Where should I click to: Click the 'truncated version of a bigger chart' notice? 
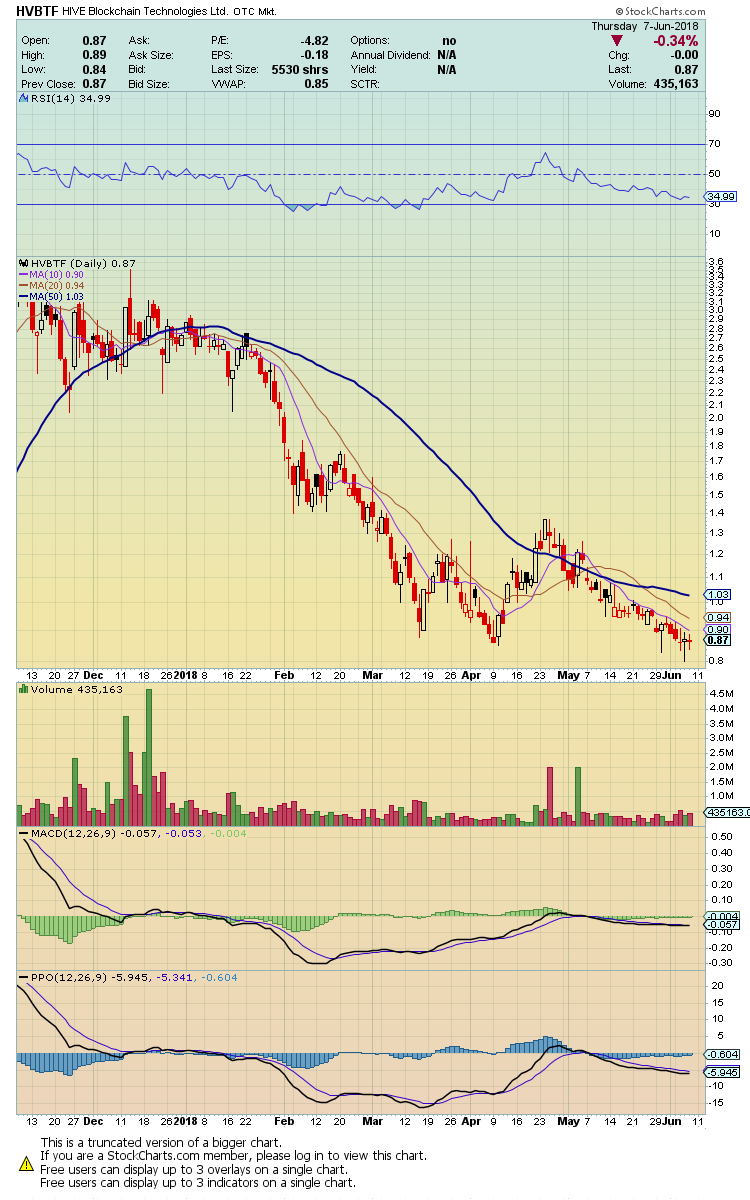pos(159,1142)
